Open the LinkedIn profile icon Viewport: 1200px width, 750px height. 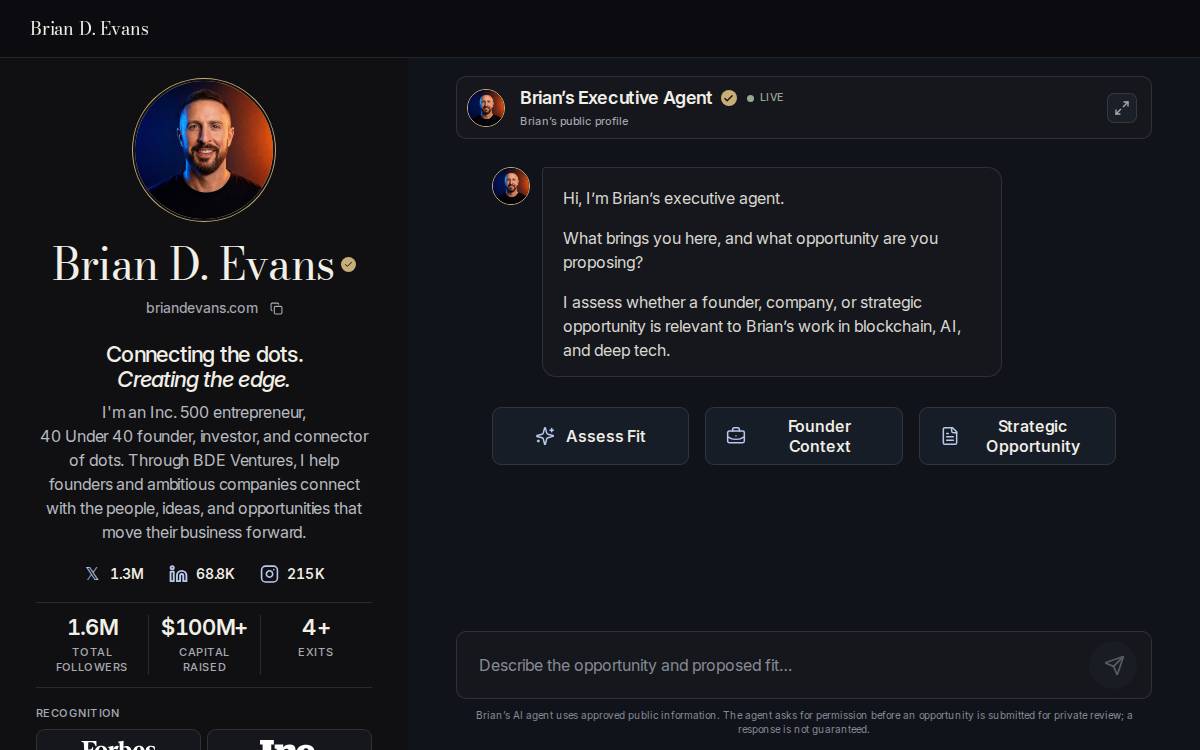click(178, 574)
